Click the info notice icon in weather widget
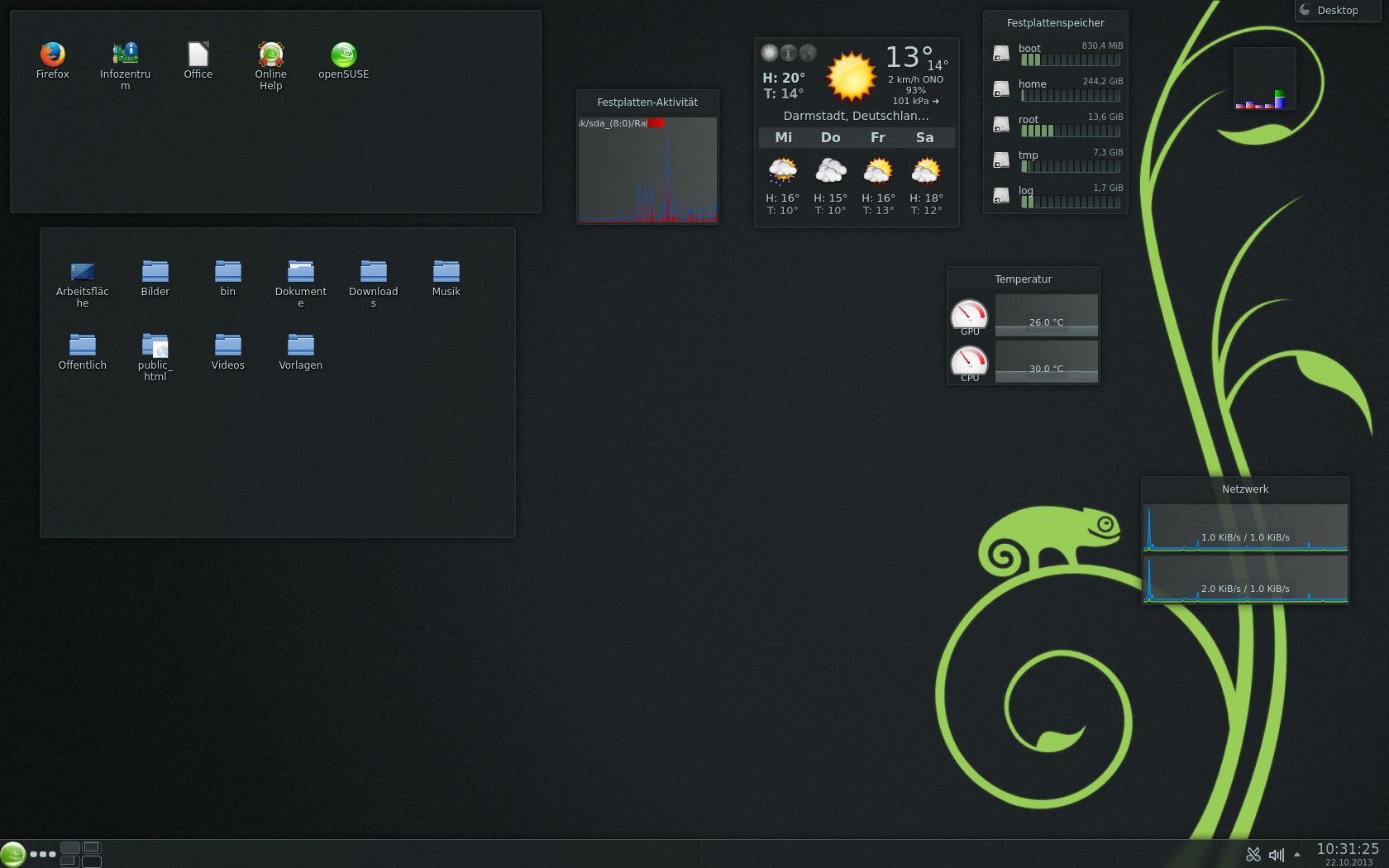The width and height of the screenshot is (1389, 868). 789,53
